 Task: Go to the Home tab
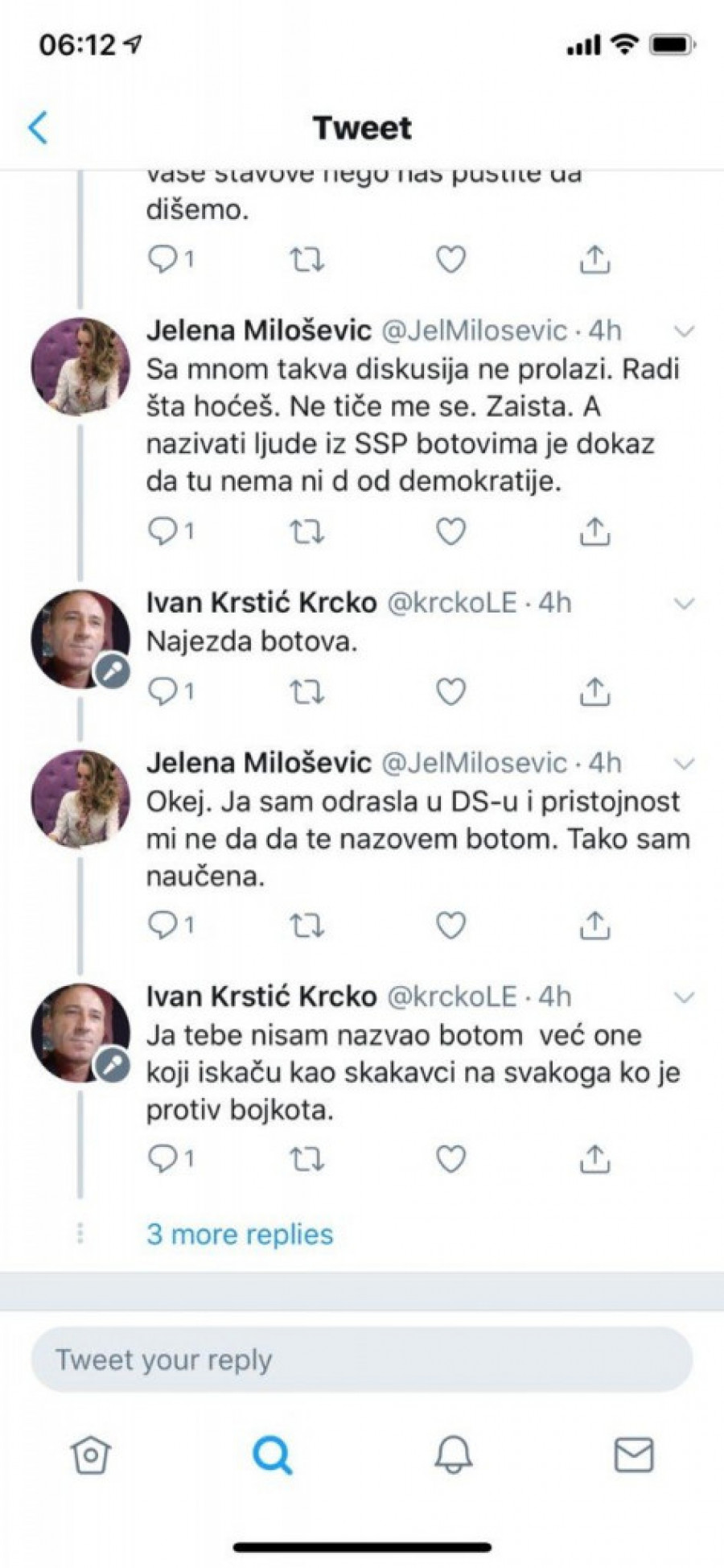pyautogui.click(x=91, y=1455)
